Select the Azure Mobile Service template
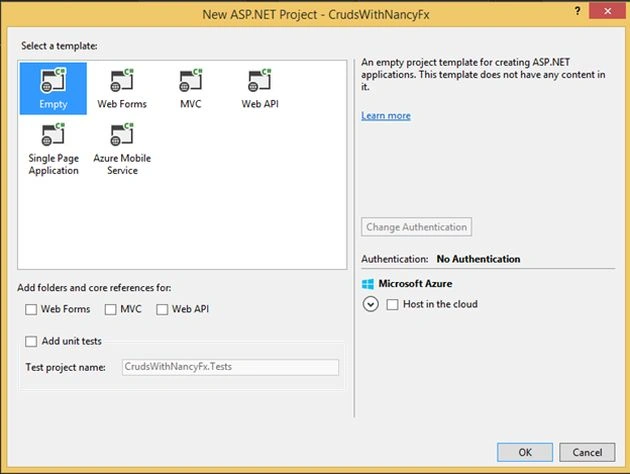 122,149
